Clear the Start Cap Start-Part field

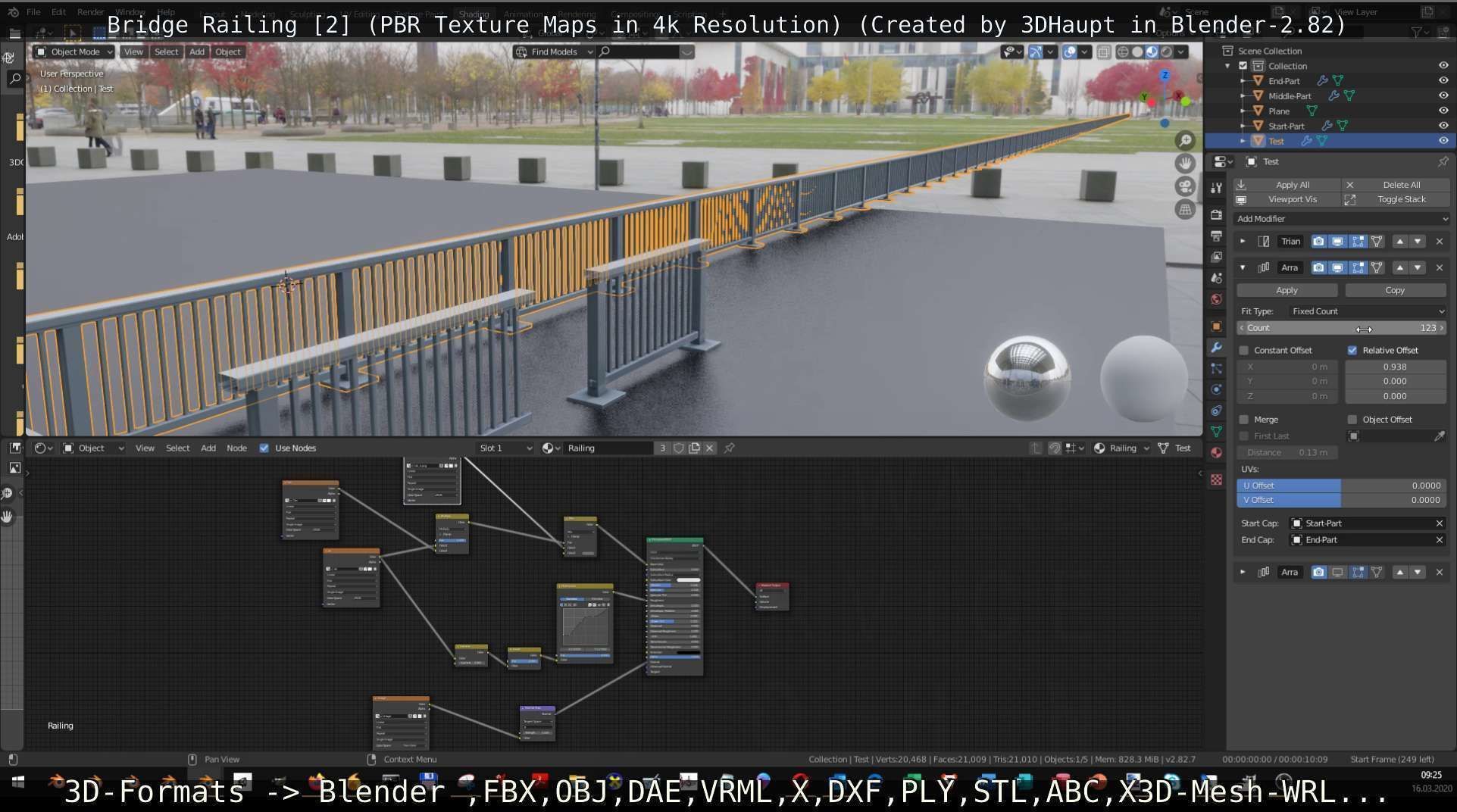(1439, 523)
